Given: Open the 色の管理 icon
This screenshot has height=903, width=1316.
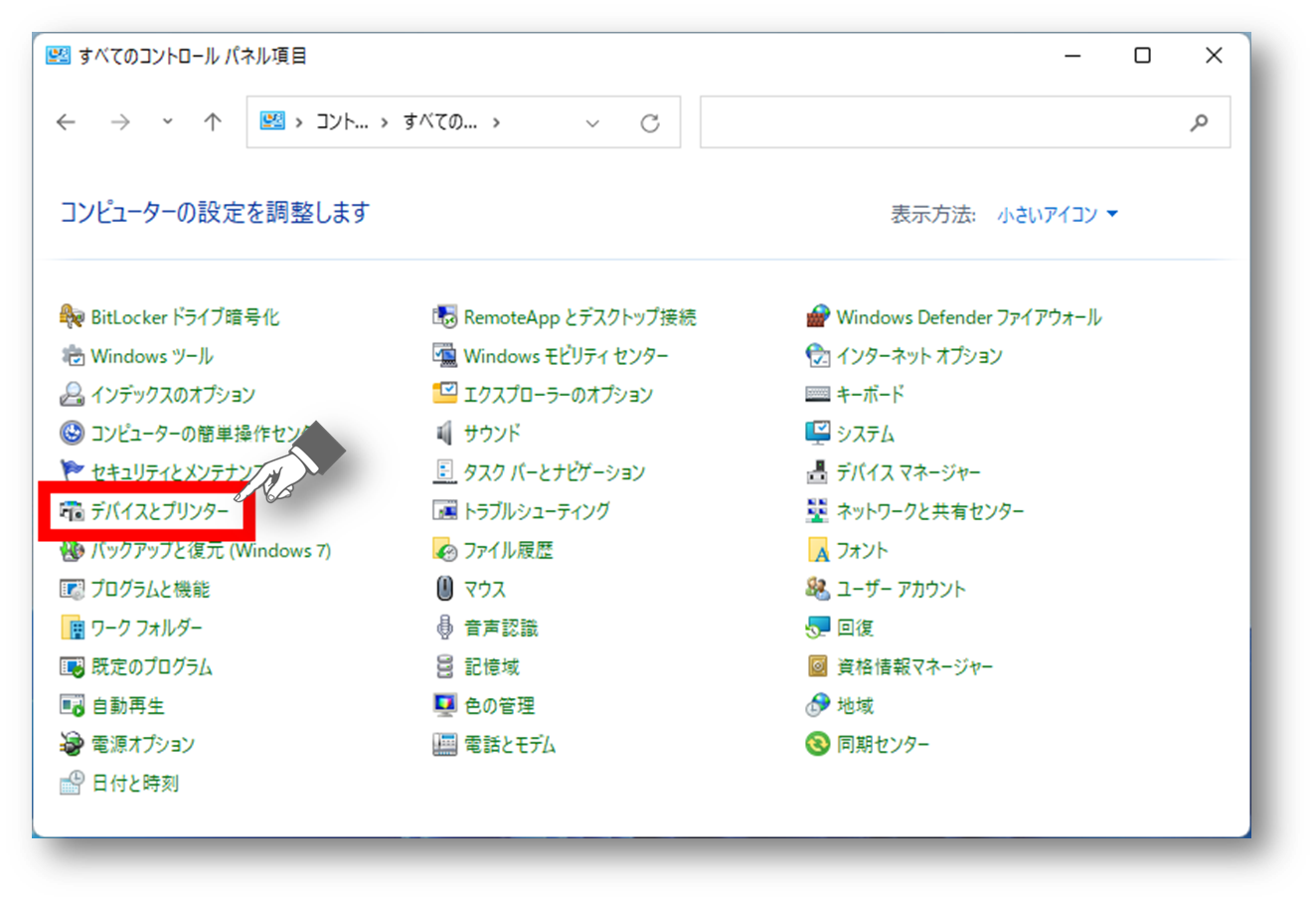Looking at the screenshot, I should click(444, 705).
